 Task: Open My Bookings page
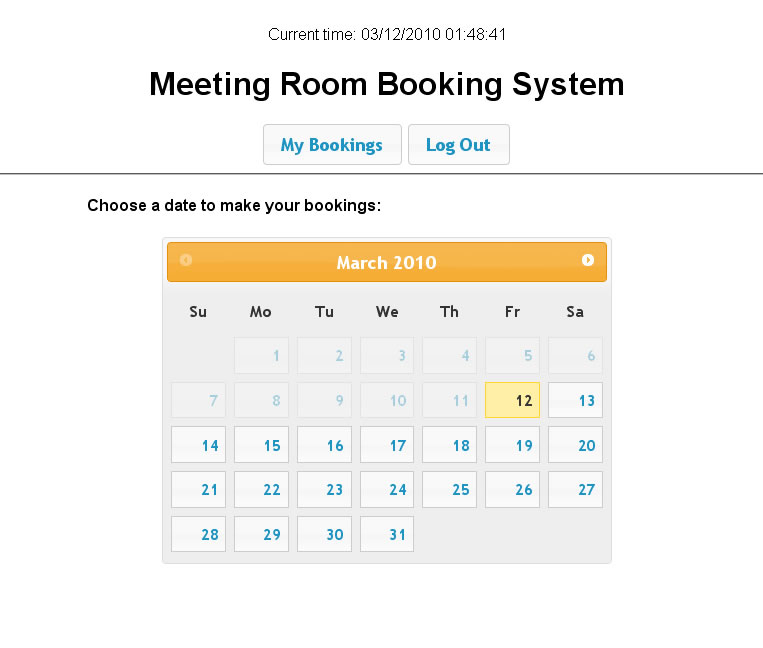point(332,144)
